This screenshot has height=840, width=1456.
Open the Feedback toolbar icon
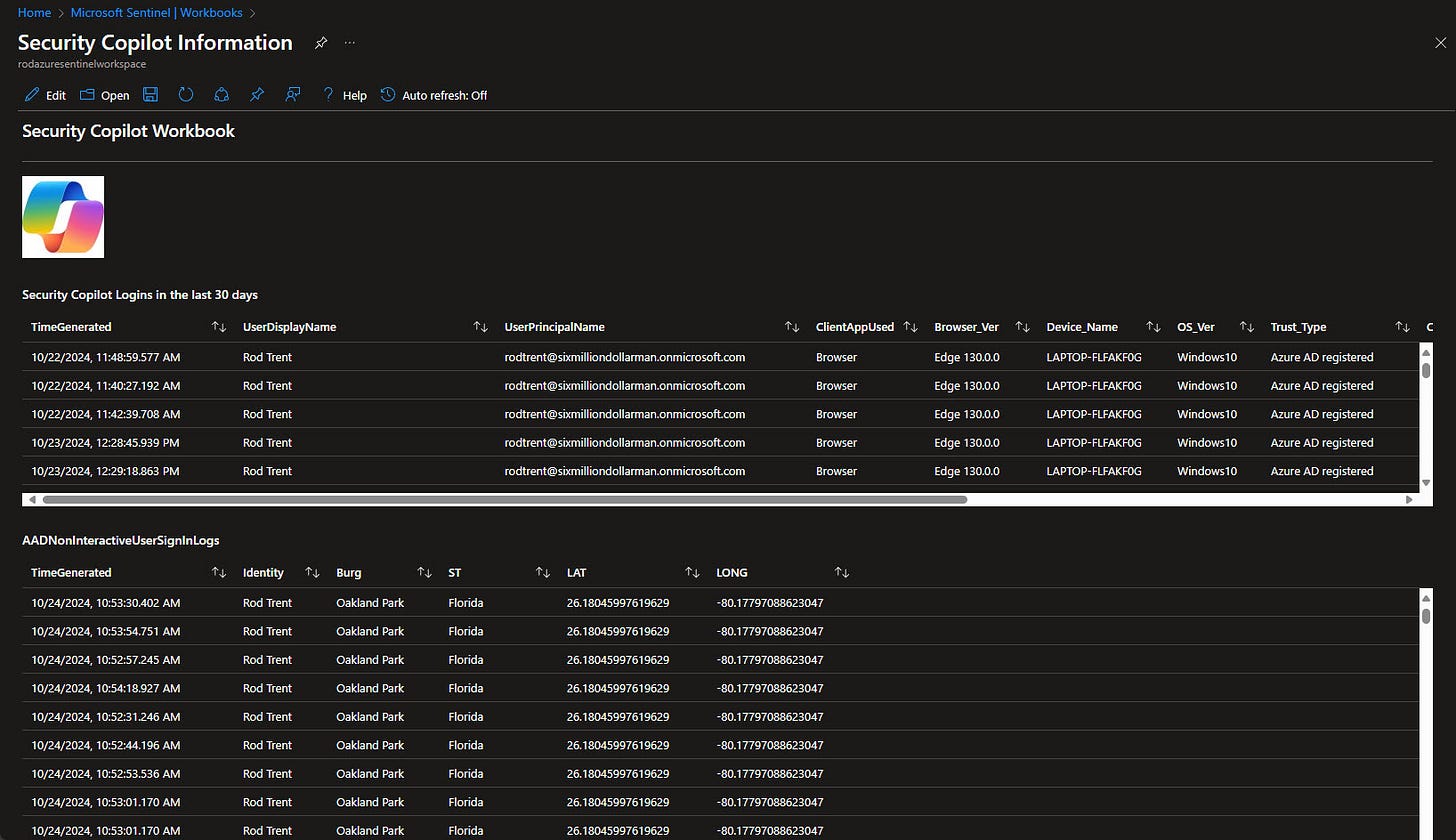click(x=293, y=94)
